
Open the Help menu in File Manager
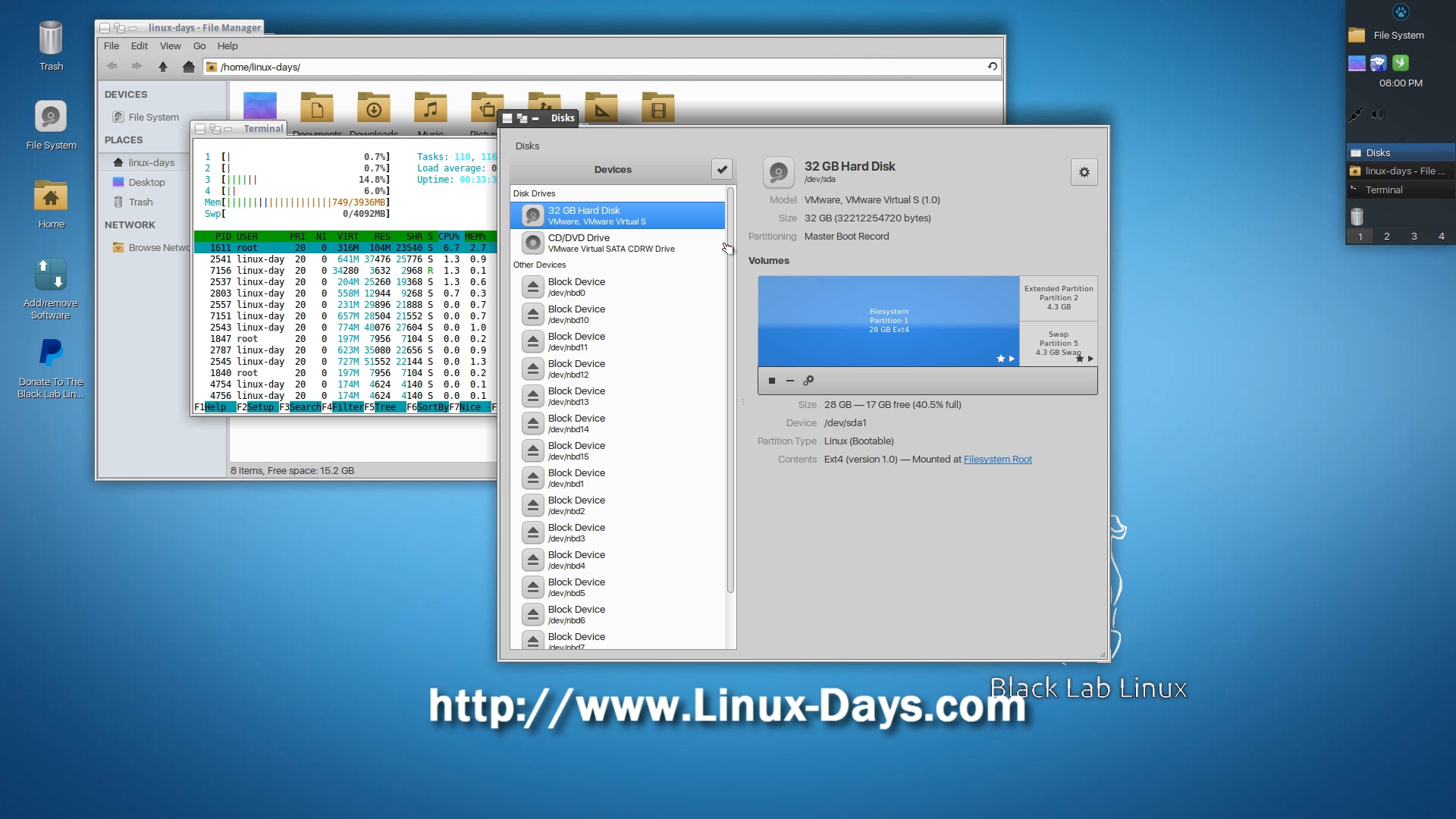(x=227, y=45)
